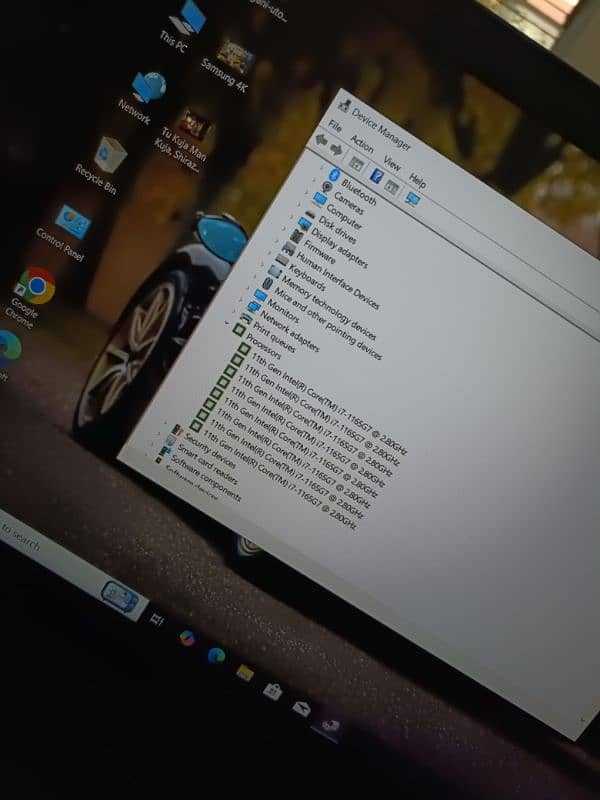Click the Network adapters label

pos(289,332)
